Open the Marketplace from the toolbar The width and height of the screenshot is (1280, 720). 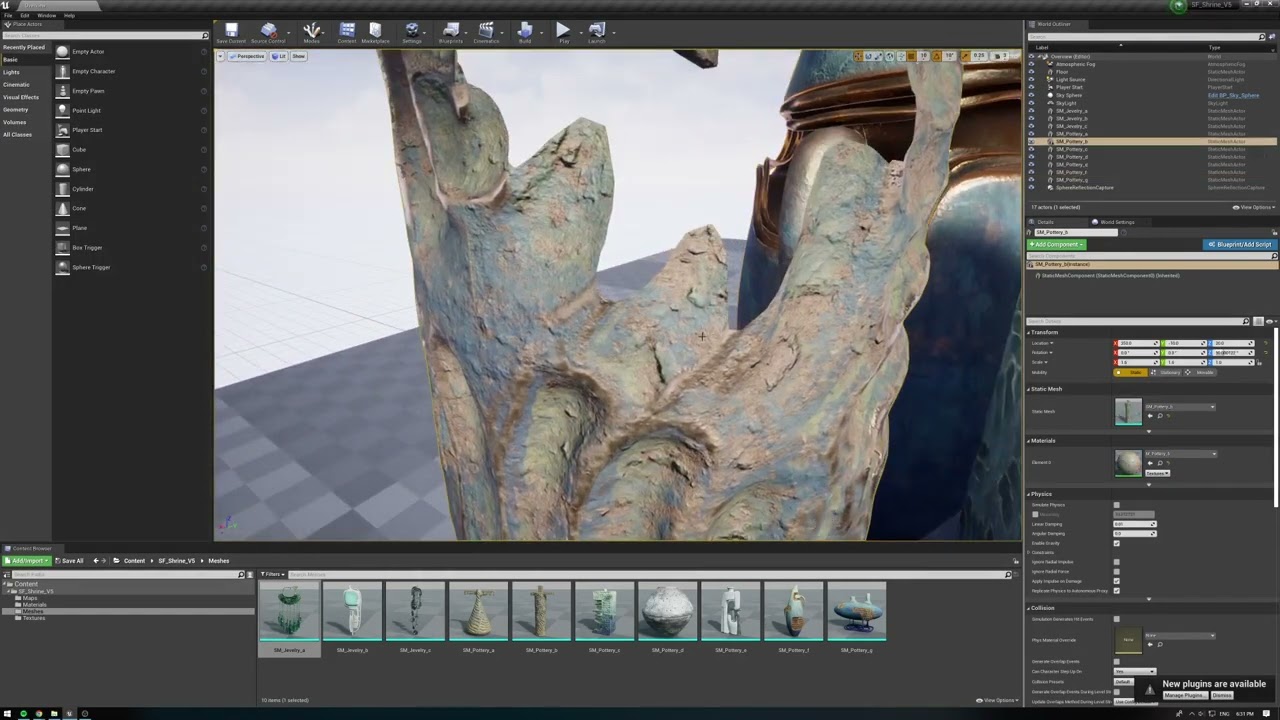coord(375,33)
